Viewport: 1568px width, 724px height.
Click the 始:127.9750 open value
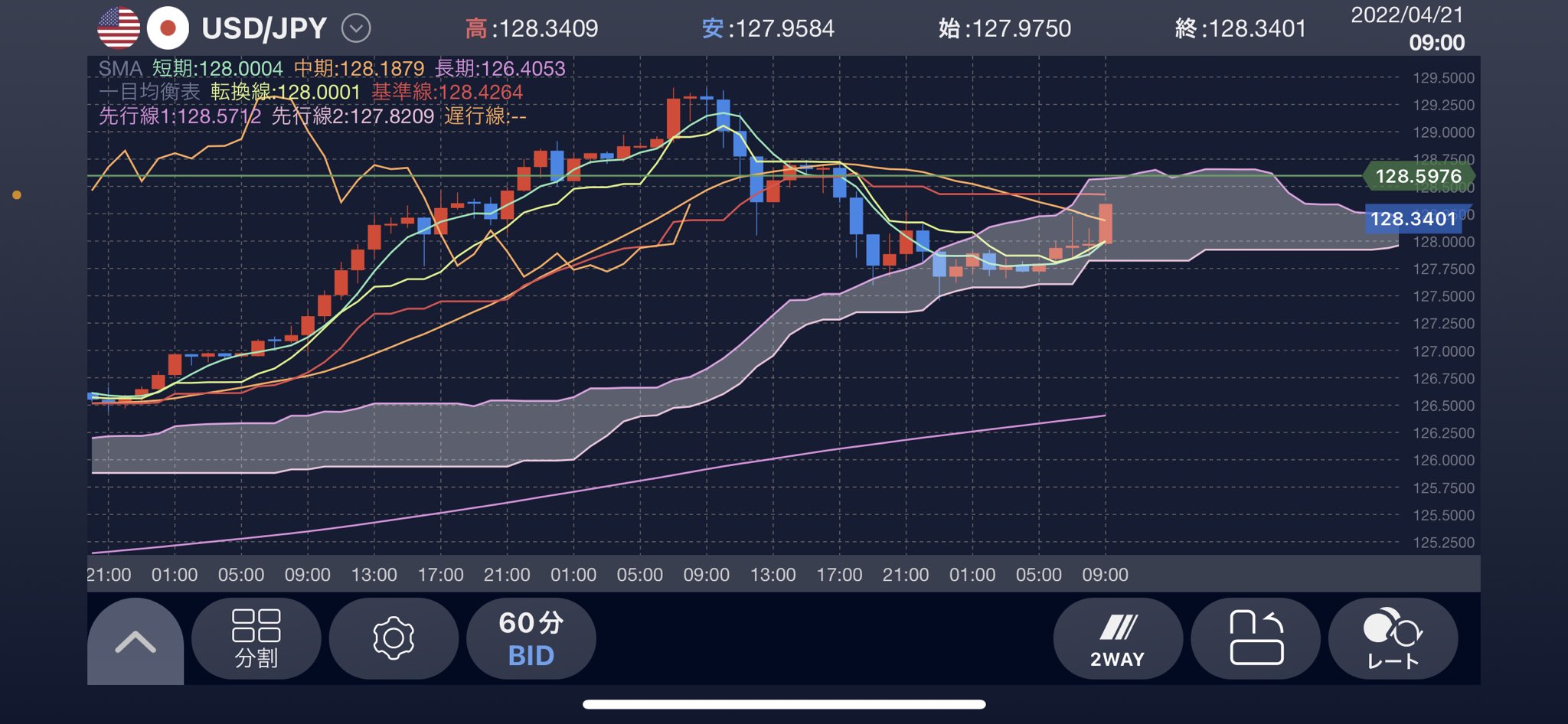[1004, 29]
